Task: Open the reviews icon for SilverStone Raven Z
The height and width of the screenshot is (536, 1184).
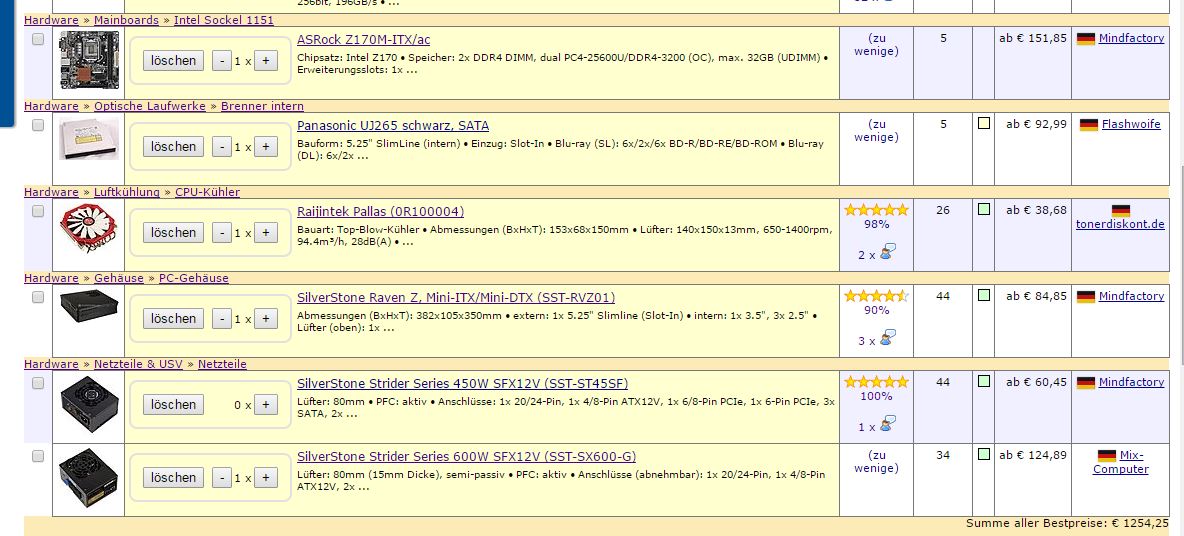Action: click(x=886, y=338)
